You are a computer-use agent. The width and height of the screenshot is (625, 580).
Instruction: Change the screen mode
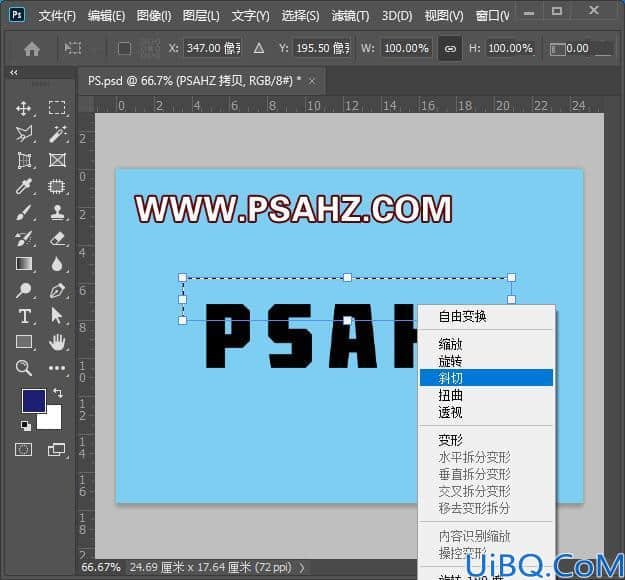[x=57, y=450]
